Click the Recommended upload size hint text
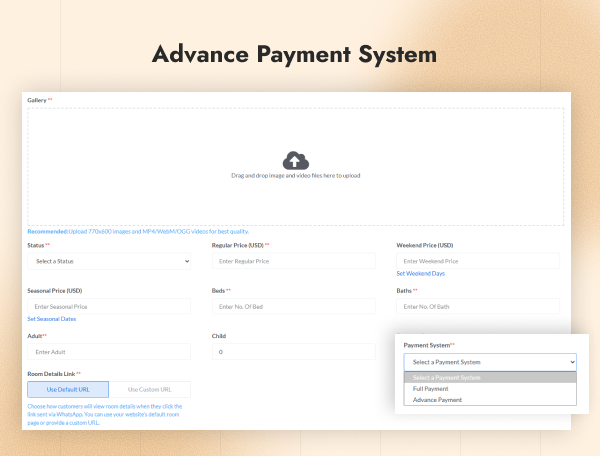Screen dimensions: 600x456 [x=138, y=231]
